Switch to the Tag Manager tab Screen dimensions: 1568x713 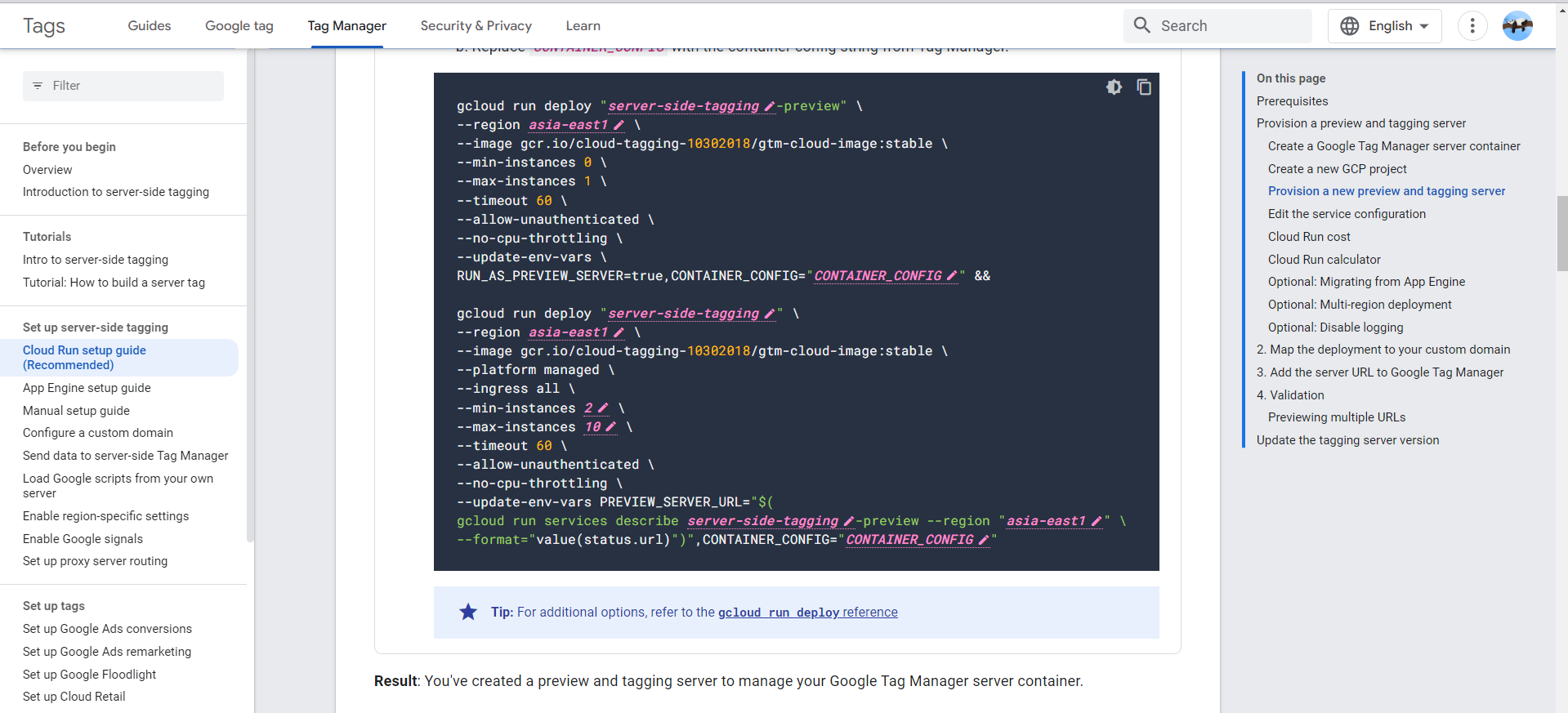(x=346, y=26)
